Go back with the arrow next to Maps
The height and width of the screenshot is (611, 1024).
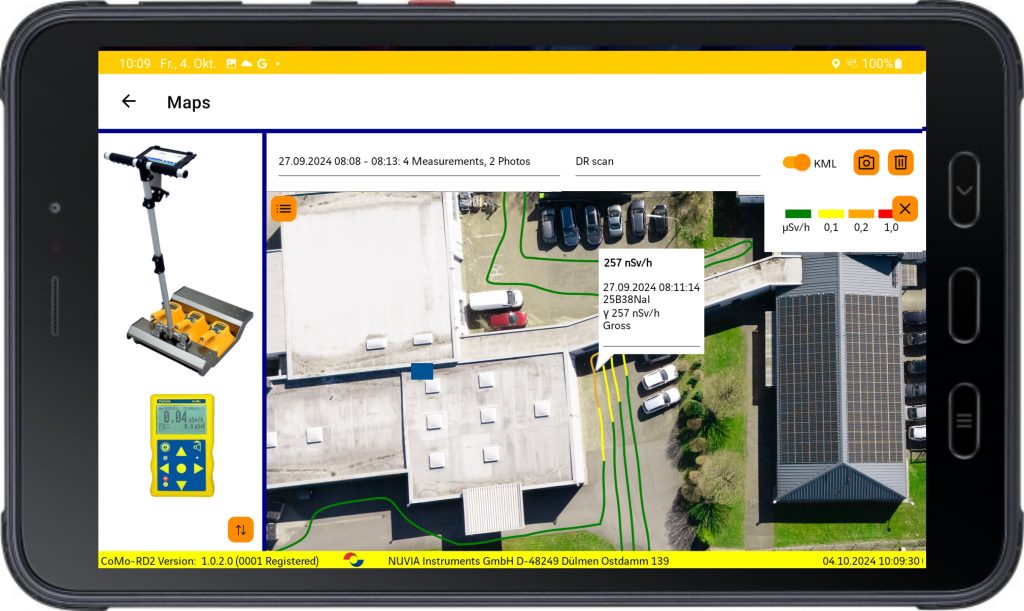[x=129, y=101]
